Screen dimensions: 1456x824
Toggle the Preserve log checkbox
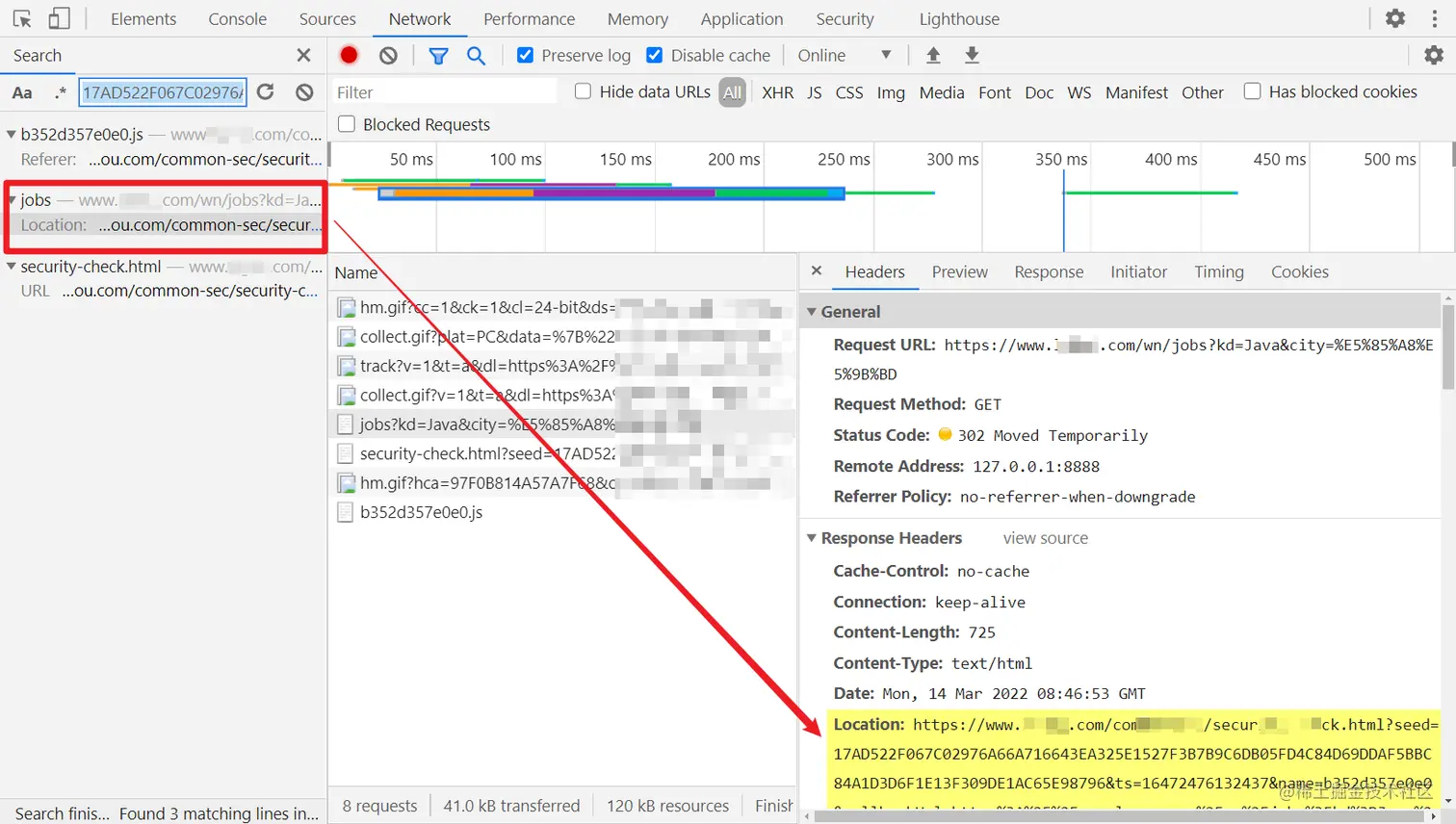pyautogui.click(x=525, y=55)
